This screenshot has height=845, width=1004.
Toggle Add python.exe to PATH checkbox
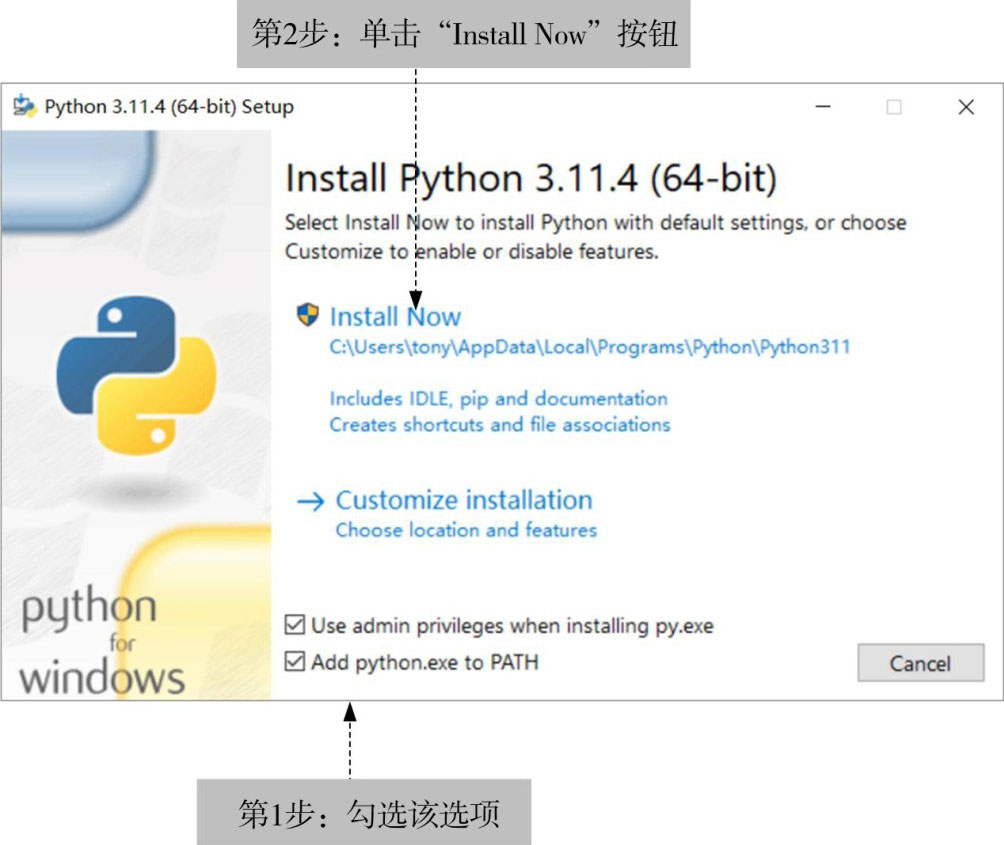tap(295, 661)
